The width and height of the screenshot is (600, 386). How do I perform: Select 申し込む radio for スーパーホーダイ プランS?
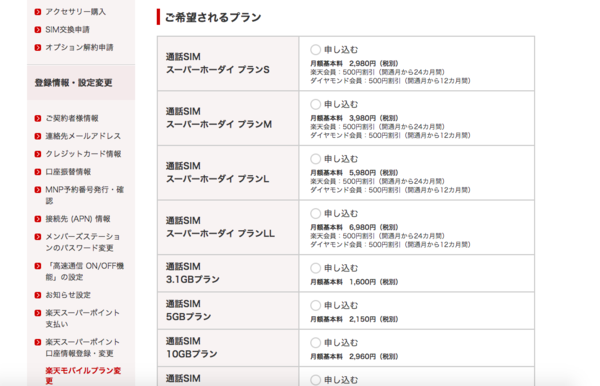pyautogui.click(x=315, y=50)
